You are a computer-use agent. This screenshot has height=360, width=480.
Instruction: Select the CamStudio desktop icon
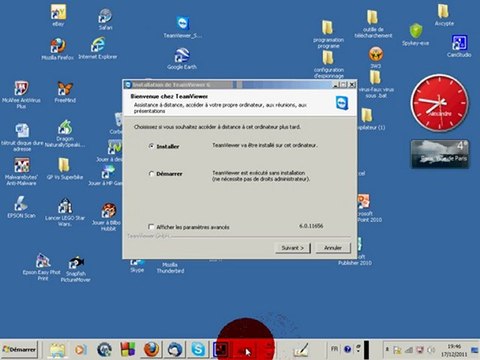[x=459, y=46]
